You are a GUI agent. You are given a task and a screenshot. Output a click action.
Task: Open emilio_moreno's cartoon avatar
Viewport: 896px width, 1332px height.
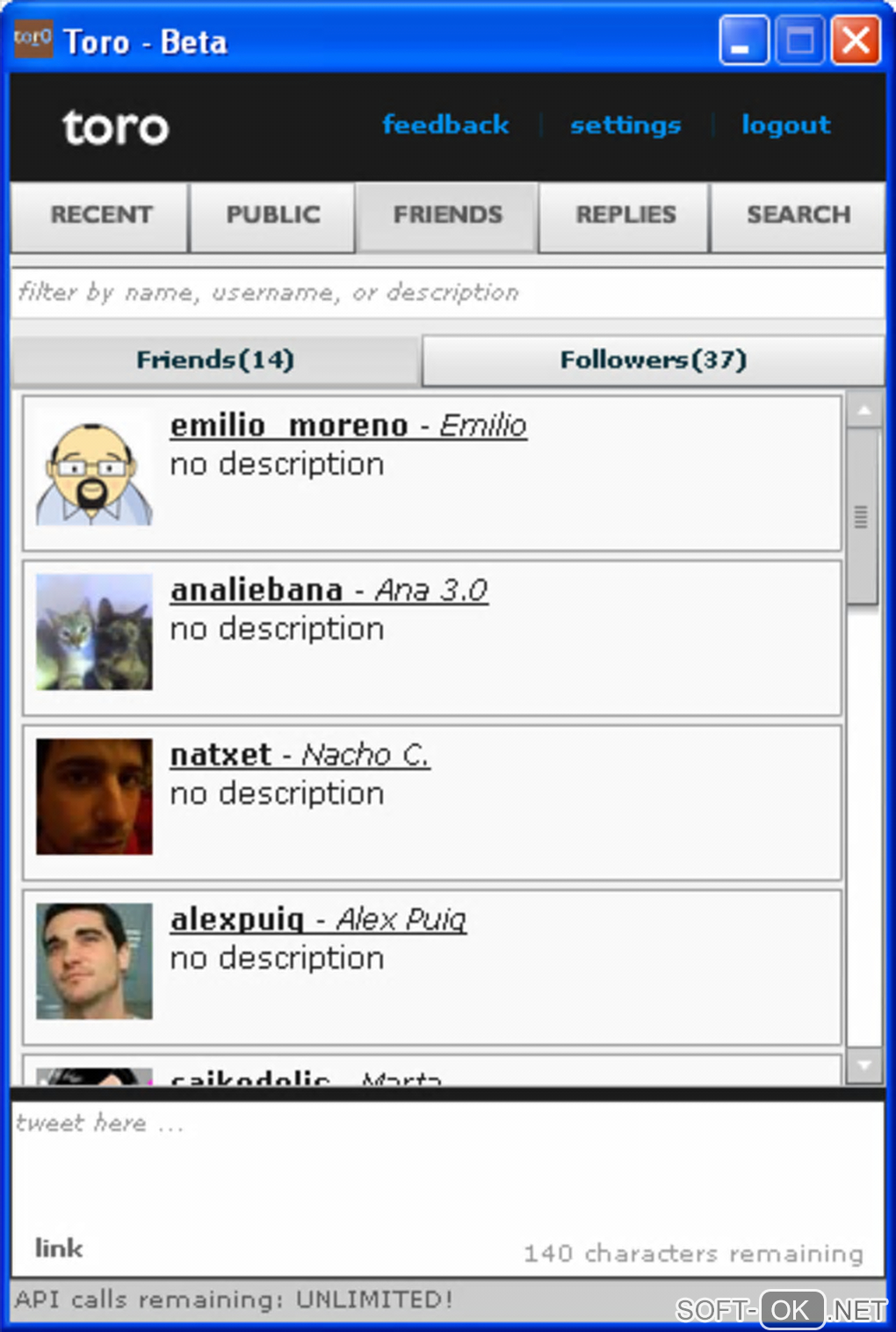(94, 467)
